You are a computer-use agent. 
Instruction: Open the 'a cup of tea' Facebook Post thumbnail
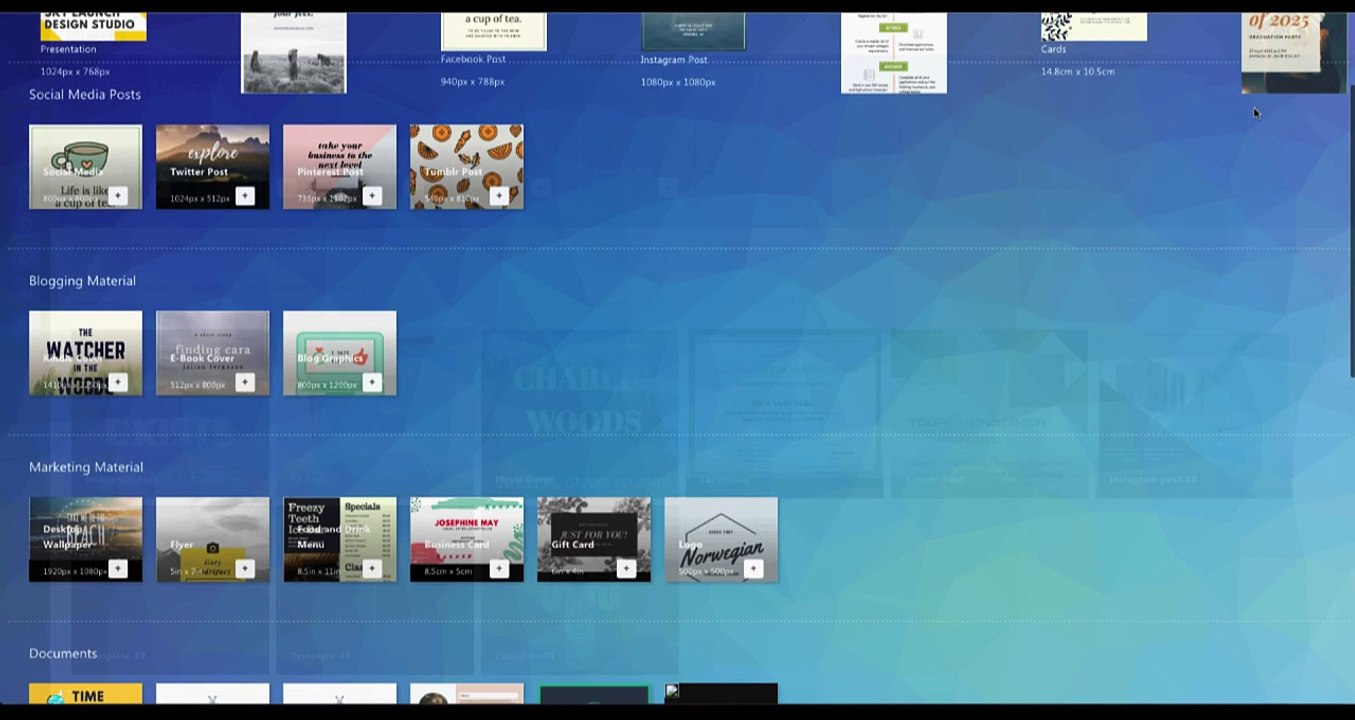[494, 31]
